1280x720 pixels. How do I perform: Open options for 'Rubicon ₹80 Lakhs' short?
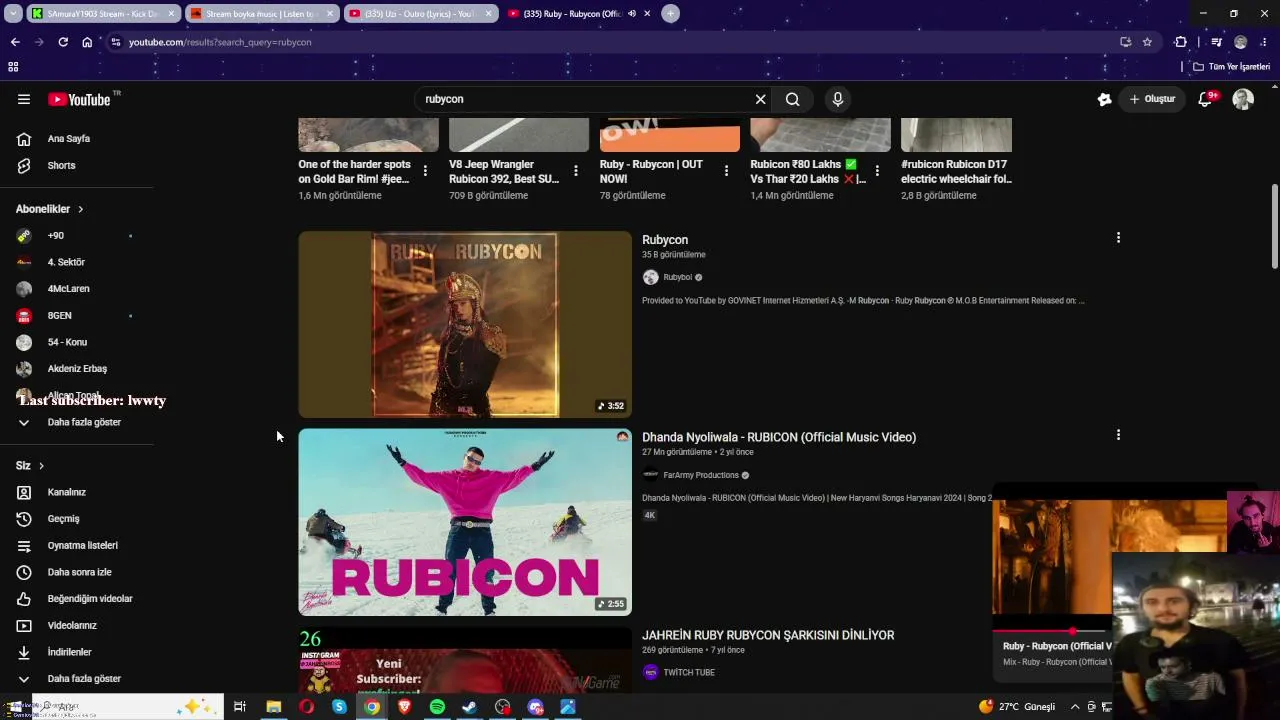pos(877,171)
